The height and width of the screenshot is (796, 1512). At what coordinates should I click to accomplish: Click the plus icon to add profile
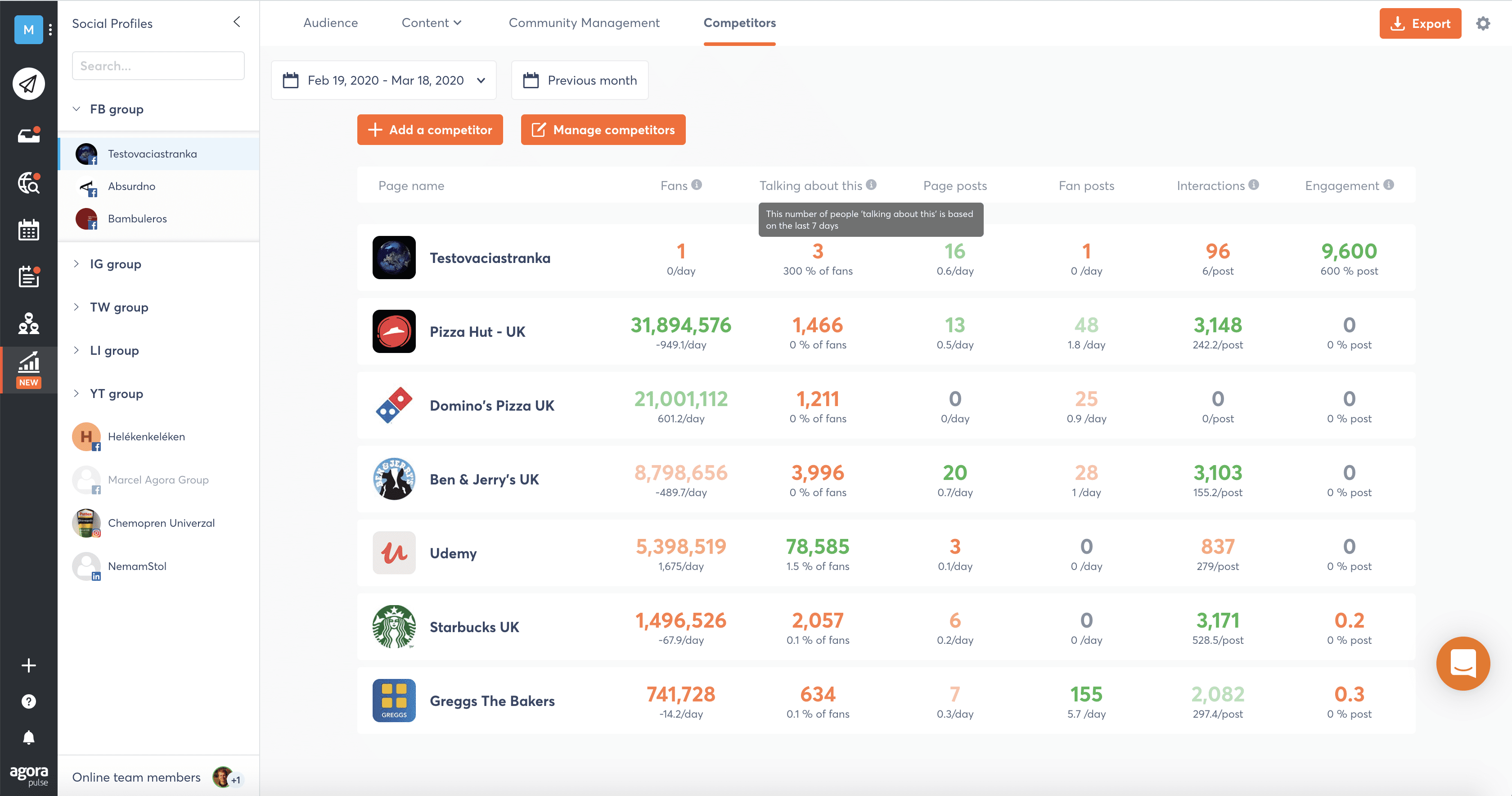28,665
